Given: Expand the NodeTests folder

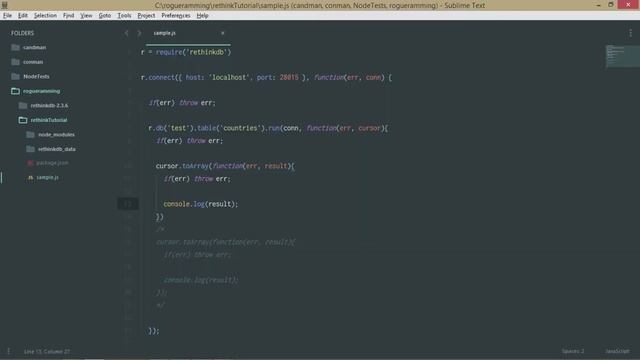Looking at the screenshot, I should (36, 76).
